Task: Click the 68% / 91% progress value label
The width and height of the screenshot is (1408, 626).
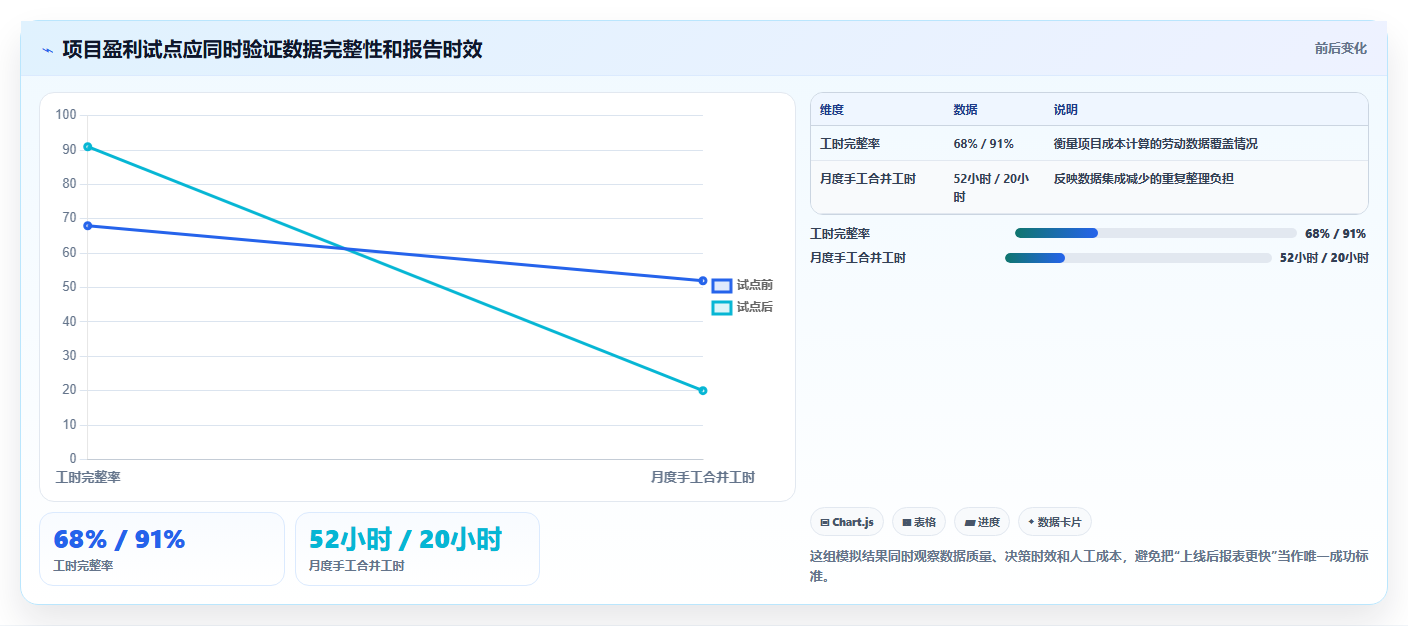Action: pos(1336,234)
